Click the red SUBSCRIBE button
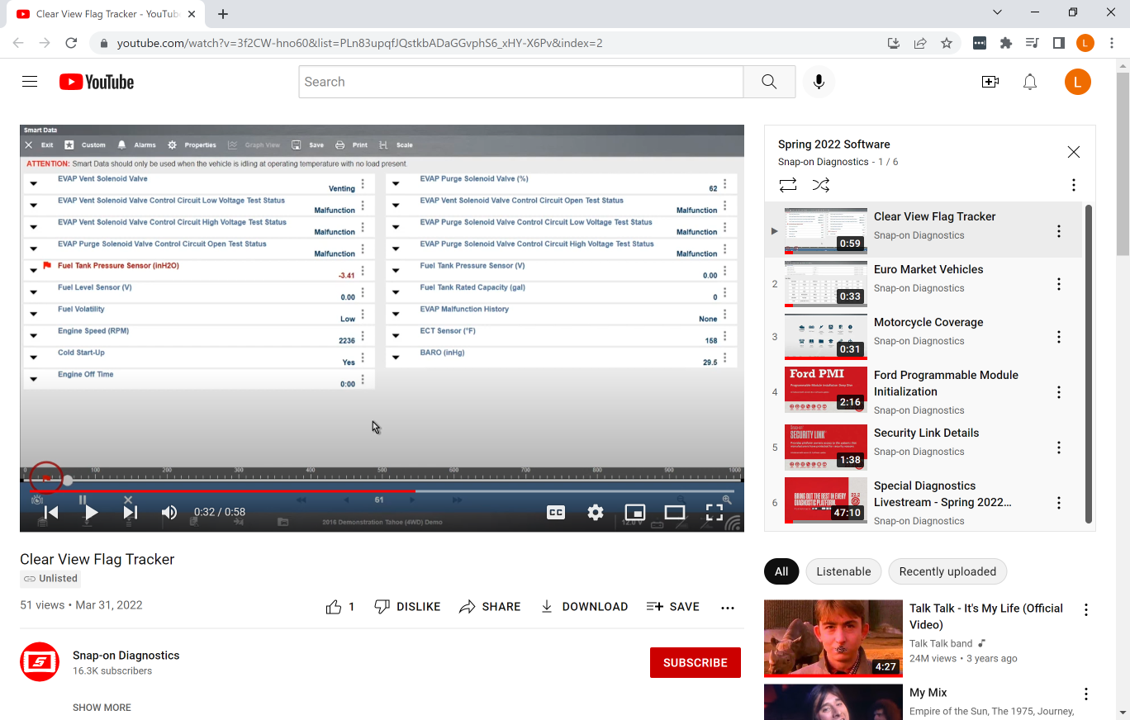Viewport: 1130px width, 720px height. [x=695, y=663]
